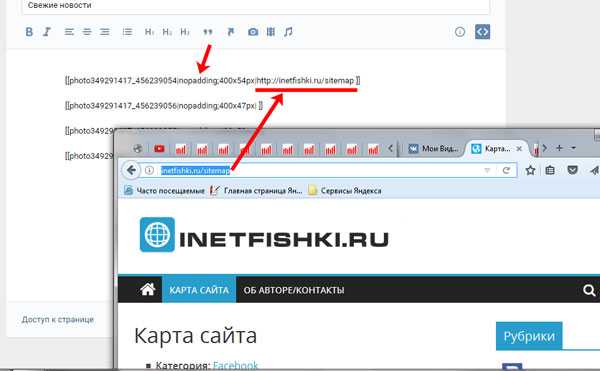Insert photo with camera icon
Image resolution: width=600 pixels, height=371 pixels.
click(253, 32)
